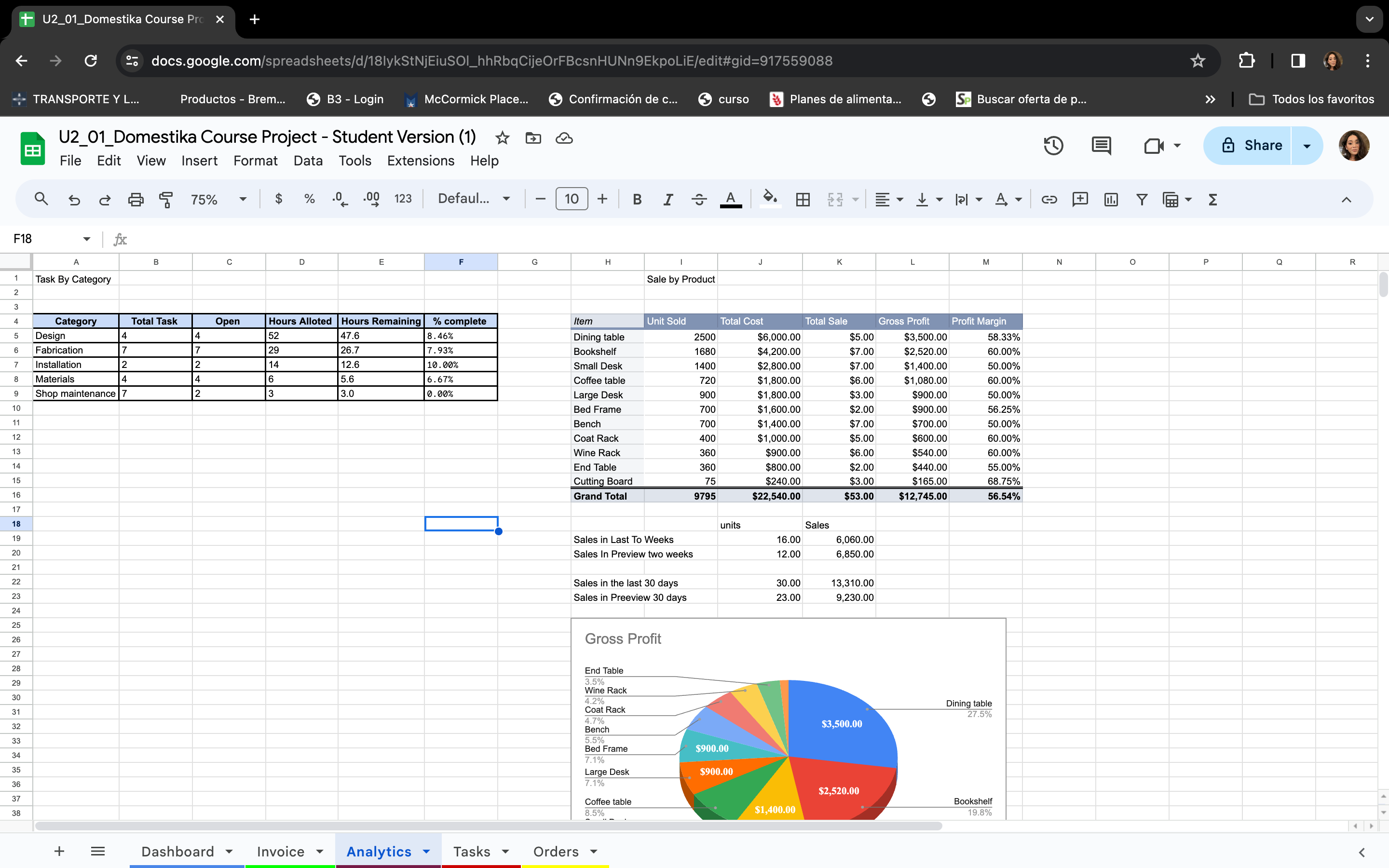Open text rotation dropdown

[1008, 199]
